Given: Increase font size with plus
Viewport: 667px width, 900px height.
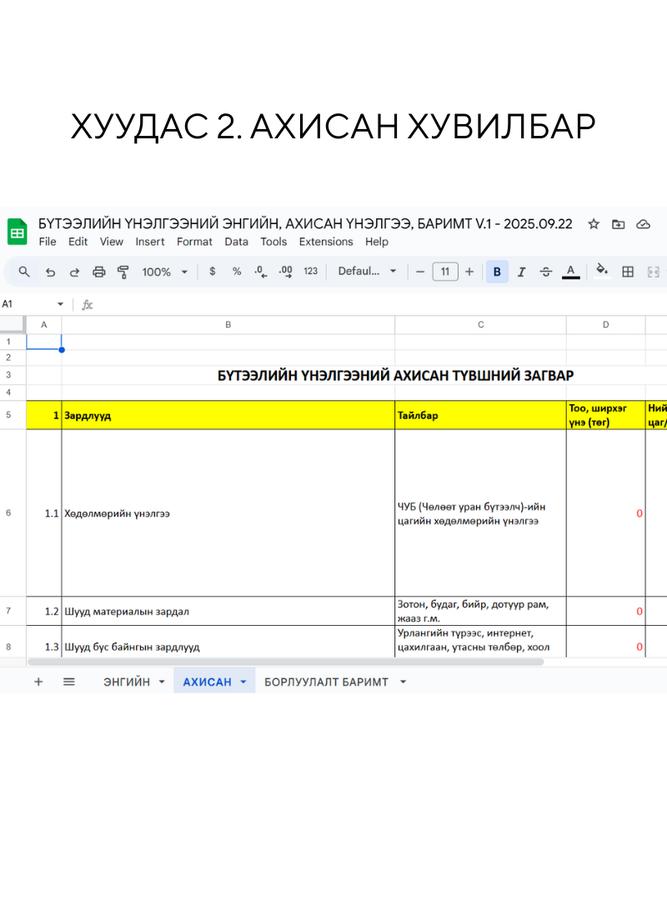Looking at the screenshot, I should [469, 271].
